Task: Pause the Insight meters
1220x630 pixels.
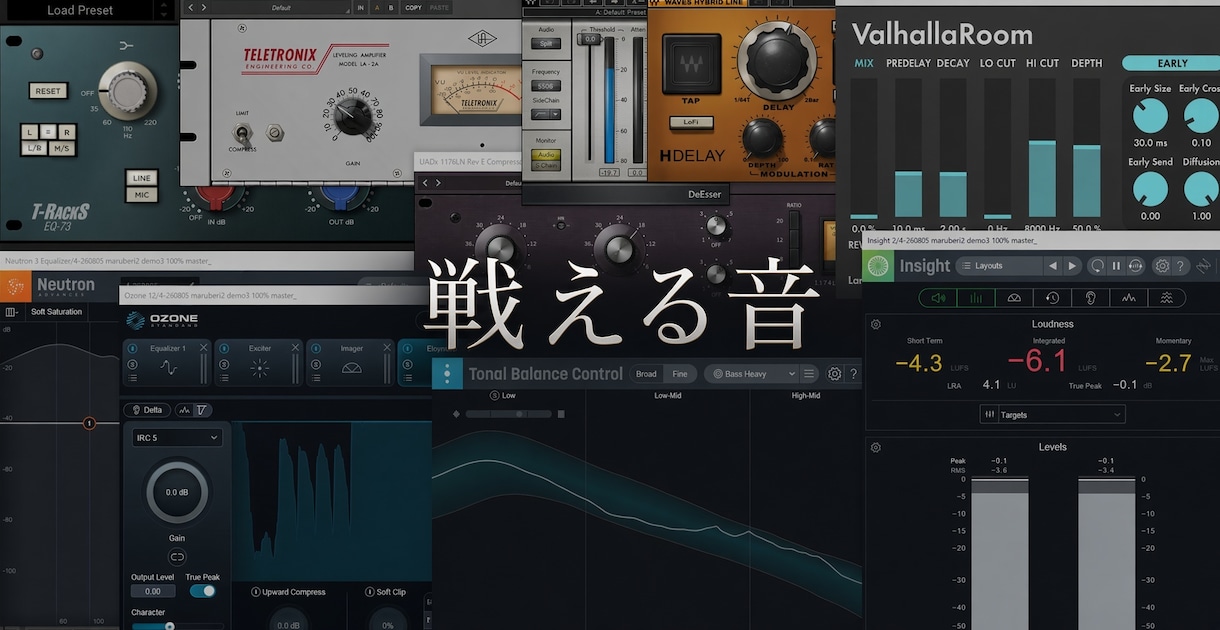Action: (x=1116, y=266)
